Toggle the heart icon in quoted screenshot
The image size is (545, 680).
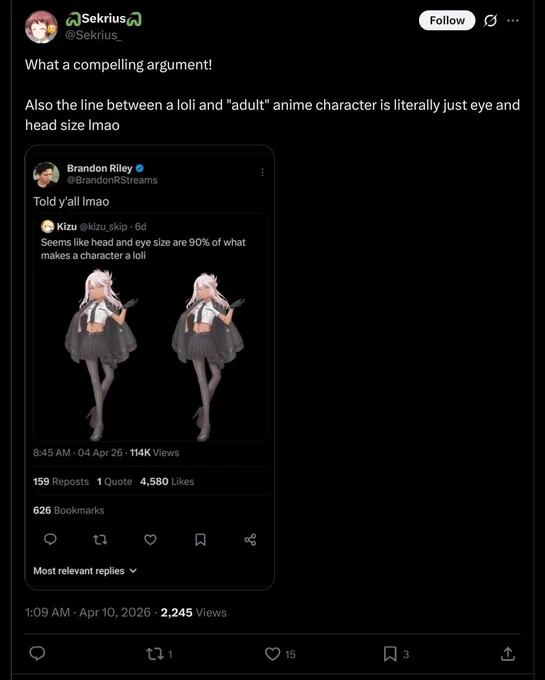click(150, 539)
